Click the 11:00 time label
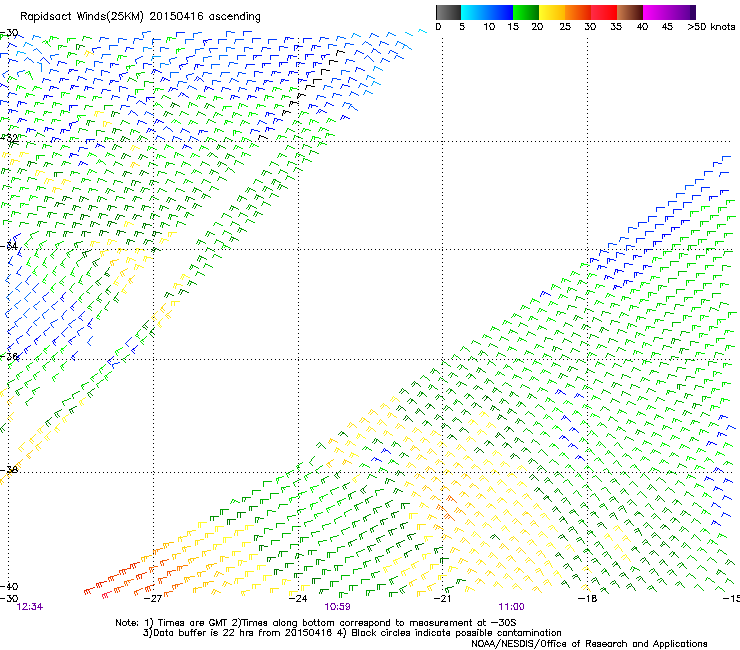740x650 pixels. [511, 607]
